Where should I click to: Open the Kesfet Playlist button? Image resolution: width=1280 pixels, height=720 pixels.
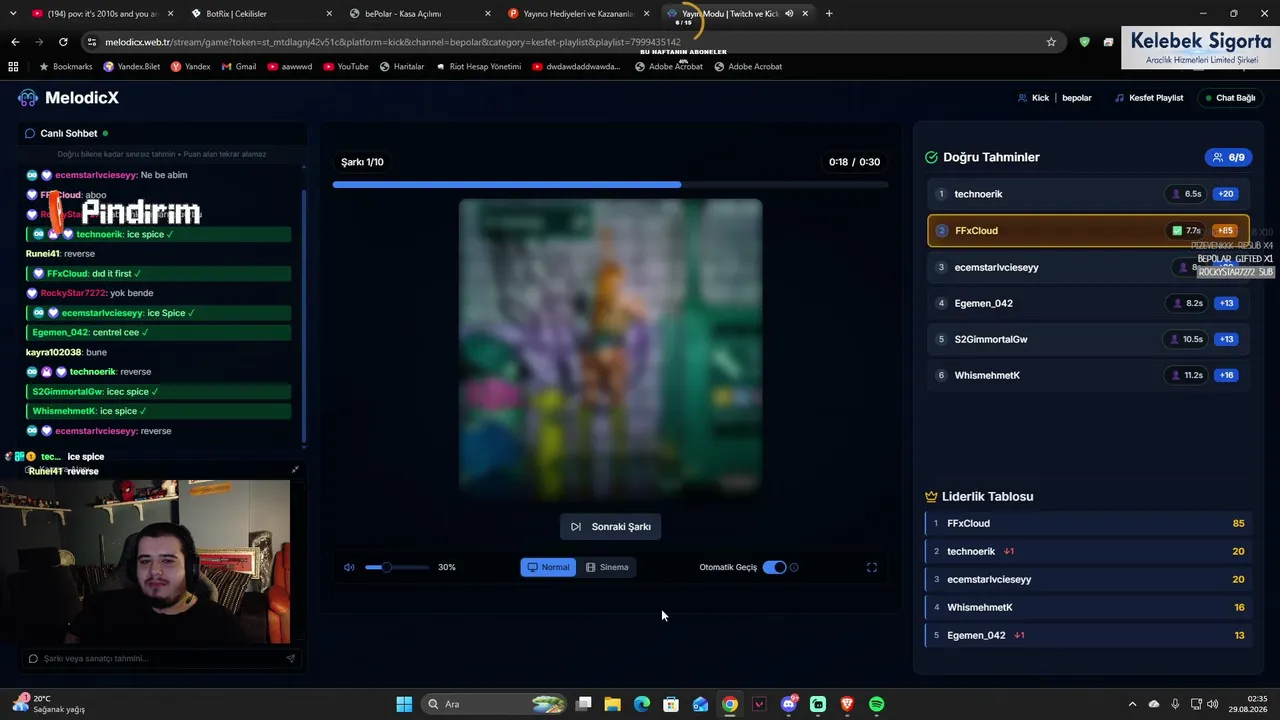coord(1148,98)
